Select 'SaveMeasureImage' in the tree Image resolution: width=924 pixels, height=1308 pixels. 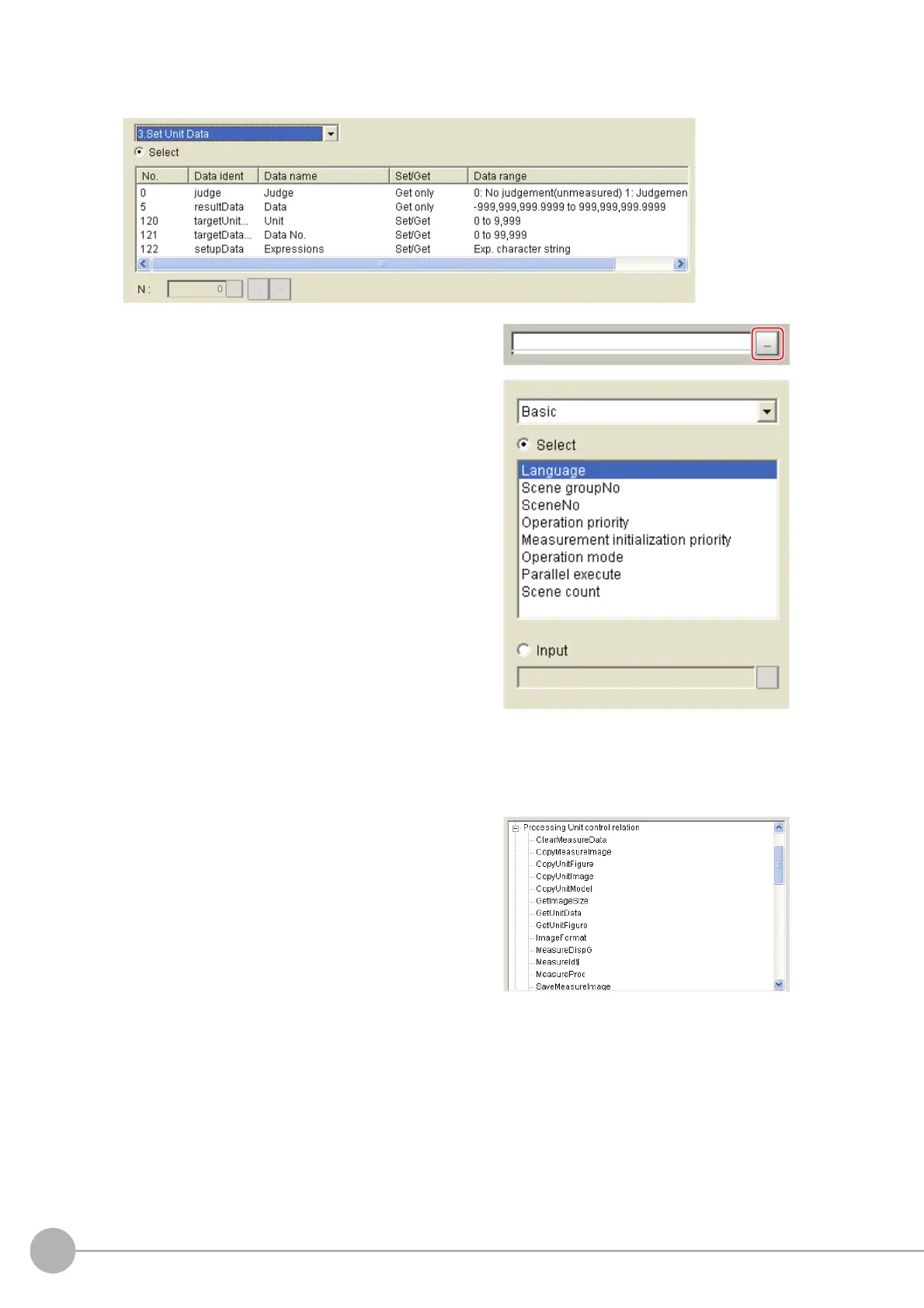(x=573, y=986)
